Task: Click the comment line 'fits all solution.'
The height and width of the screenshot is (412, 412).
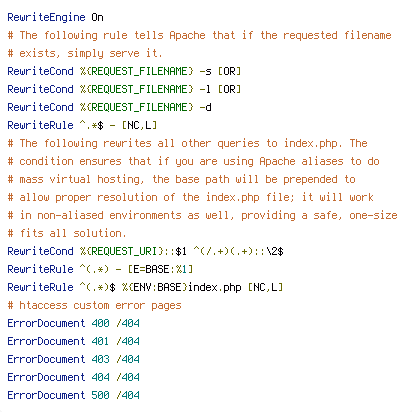Action: (67, 233)
